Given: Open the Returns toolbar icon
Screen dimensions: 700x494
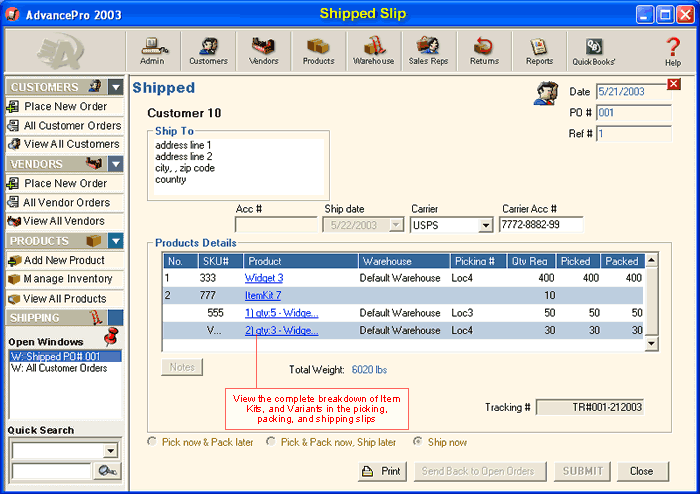Looking at the screenshot, I should tap(484, 51).
